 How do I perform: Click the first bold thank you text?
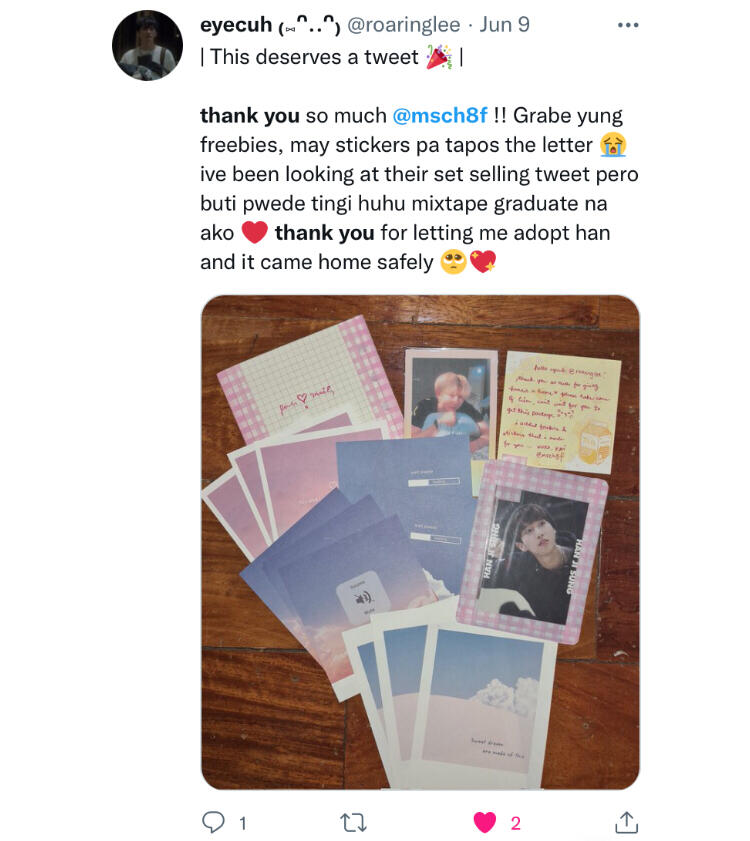250,115
